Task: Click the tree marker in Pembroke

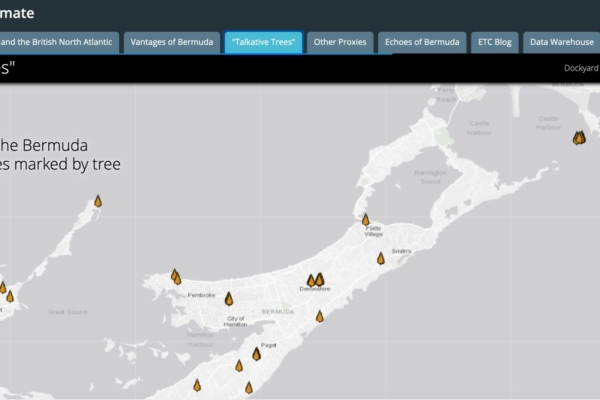Action: point(228,298)
